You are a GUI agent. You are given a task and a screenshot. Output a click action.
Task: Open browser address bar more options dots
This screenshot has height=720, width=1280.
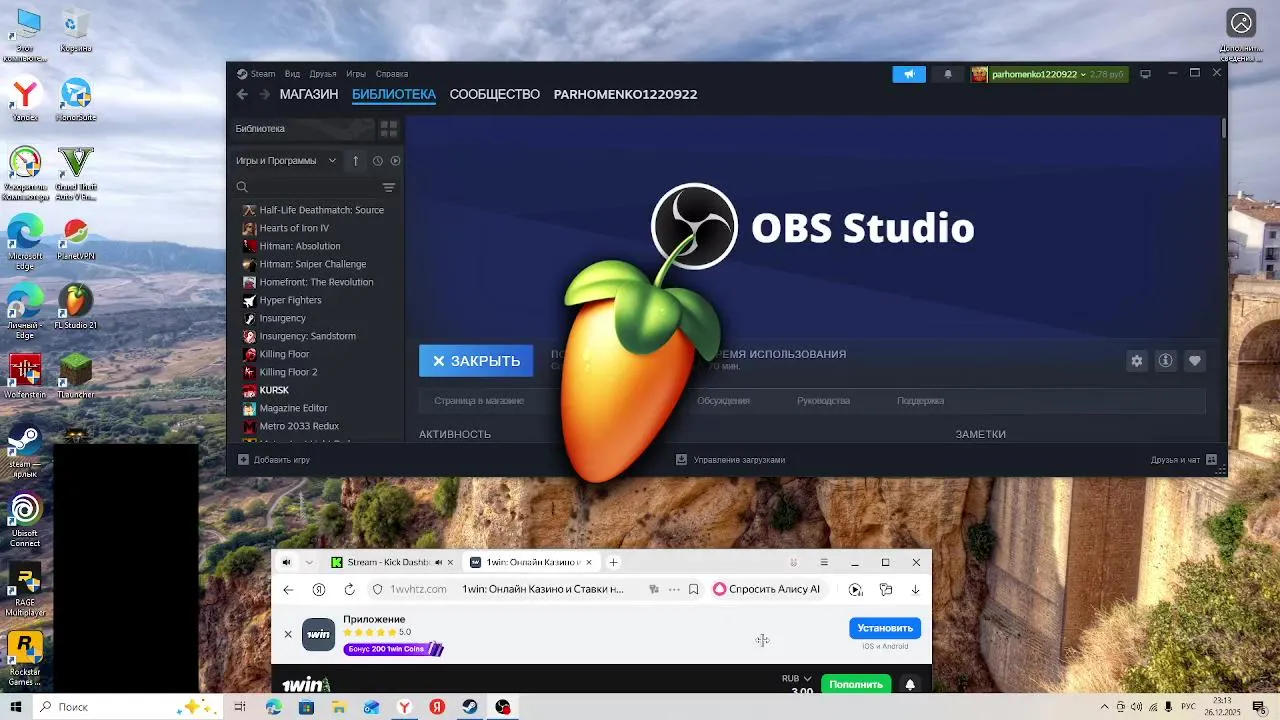674,589
